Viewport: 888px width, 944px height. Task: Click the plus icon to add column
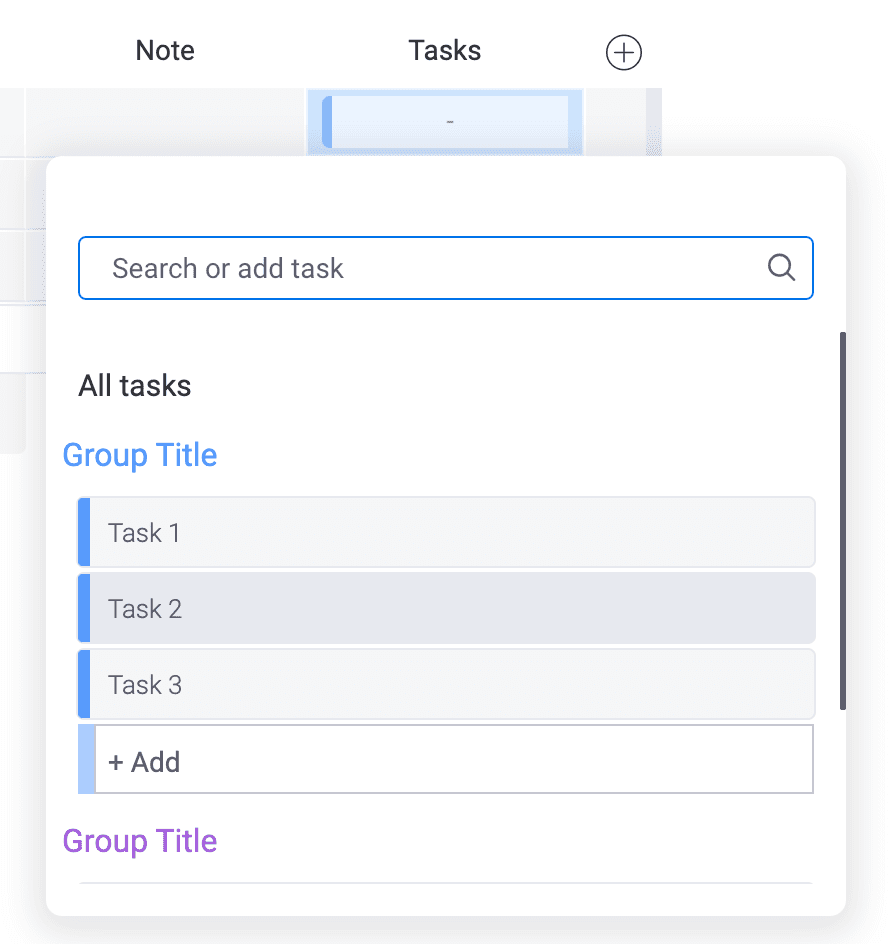(623, 52)
